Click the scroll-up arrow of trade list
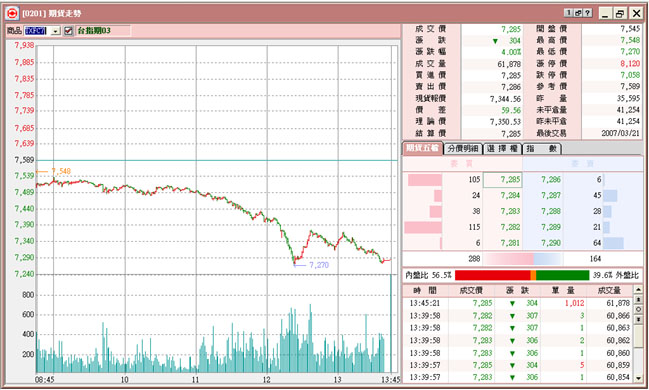The width and height of the screenshot is (649, 390). click(x=638, y=290)
